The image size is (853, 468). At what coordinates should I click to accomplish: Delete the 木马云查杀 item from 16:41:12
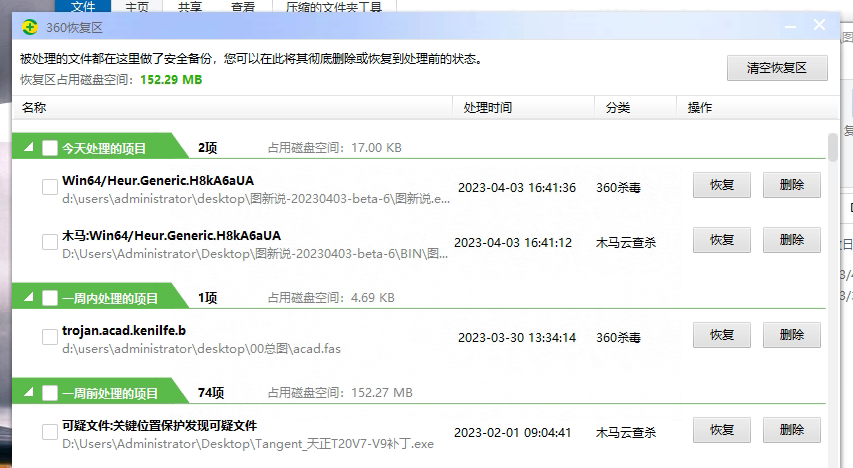pyautogui.click(x=791, y=240)
